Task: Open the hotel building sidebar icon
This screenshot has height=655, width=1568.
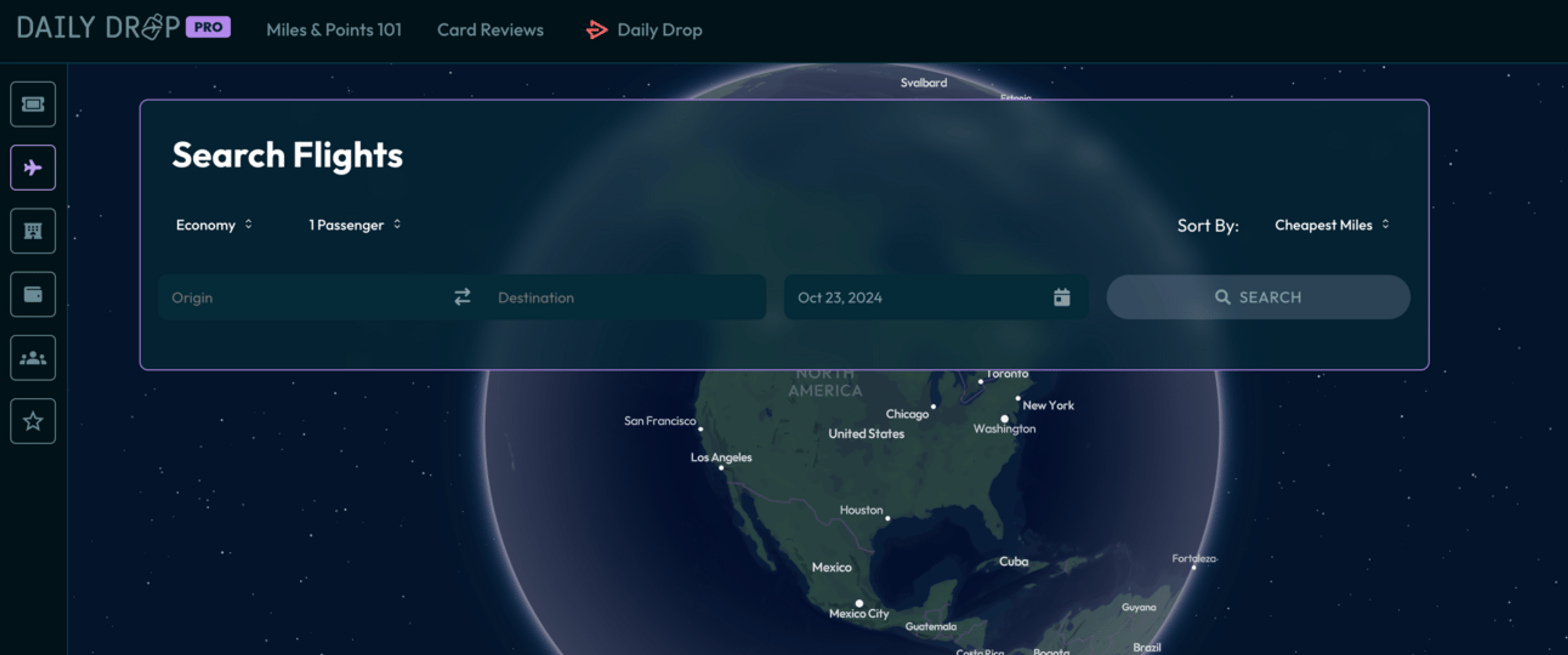Action: pos(33,231)
